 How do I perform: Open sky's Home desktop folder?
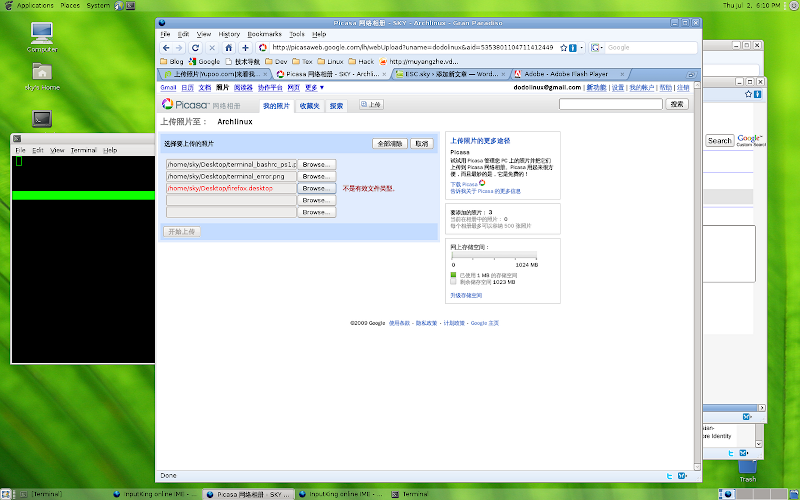(x=42, y=77)
